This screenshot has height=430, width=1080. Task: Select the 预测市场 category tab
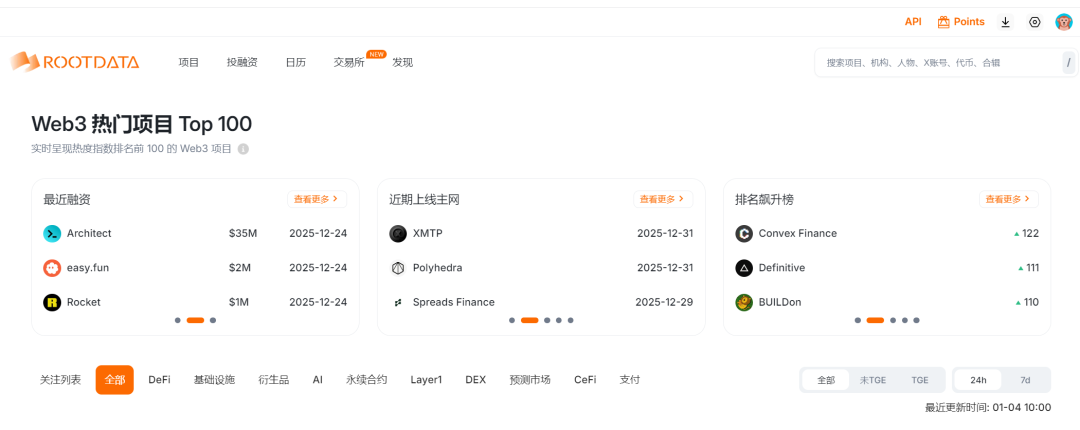tap(530, 380)
